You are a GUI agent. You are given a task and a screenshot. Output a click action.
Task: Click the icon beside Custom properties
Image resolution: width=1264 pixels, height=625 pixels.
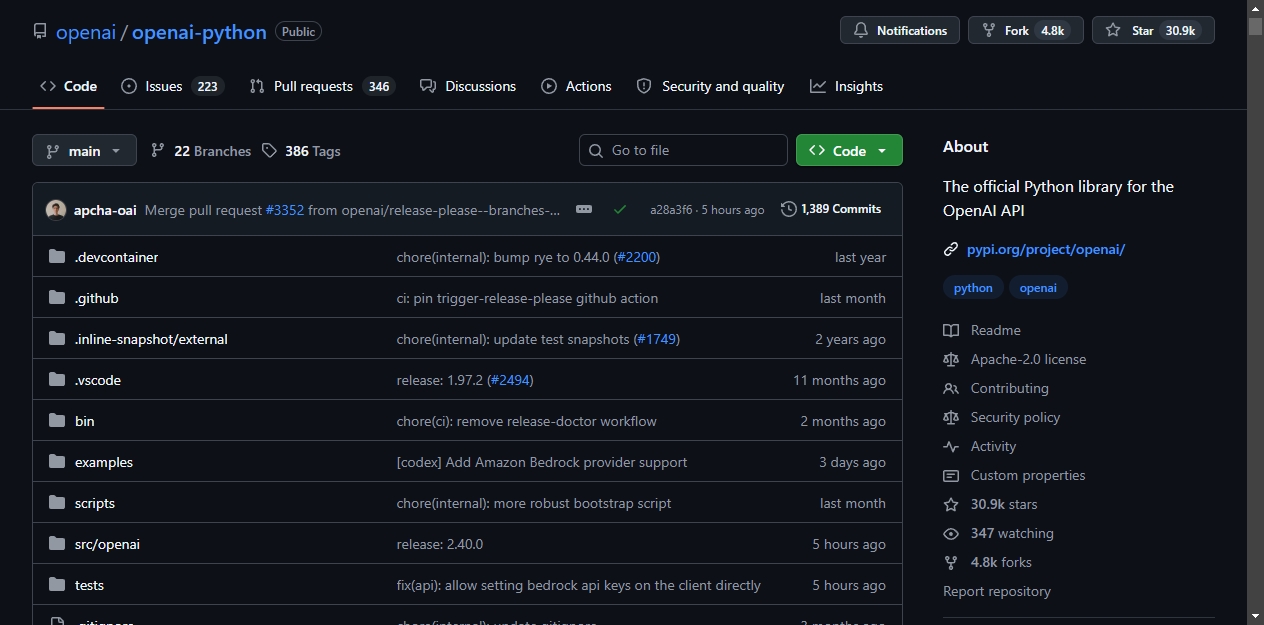tap(951, 475)
